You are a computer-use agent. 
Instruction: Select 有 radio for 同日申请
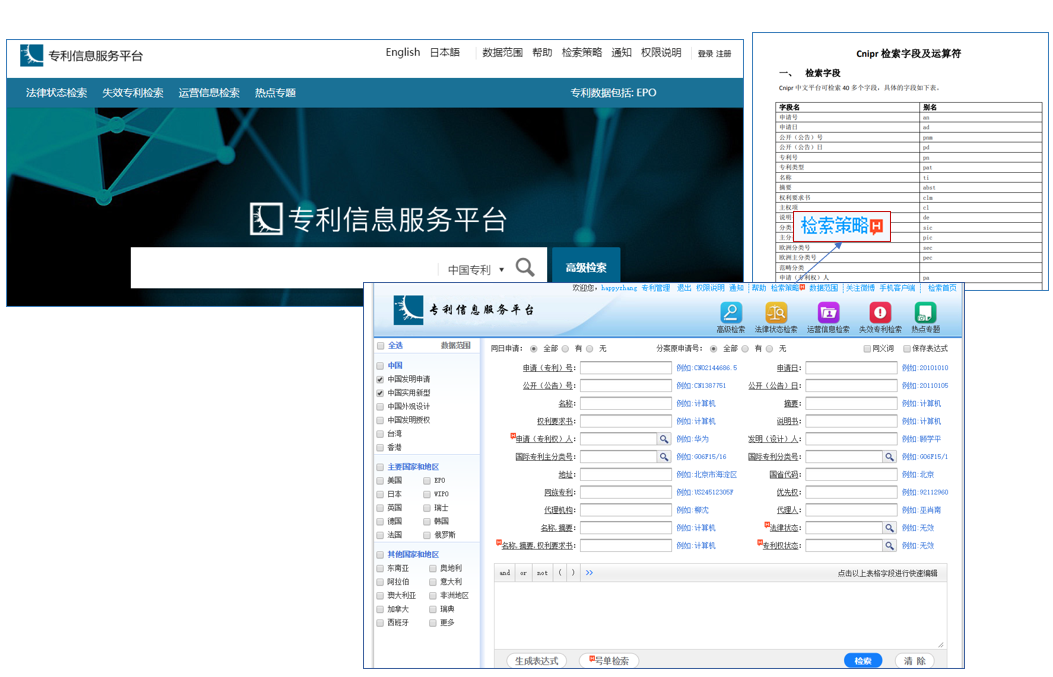565,349
